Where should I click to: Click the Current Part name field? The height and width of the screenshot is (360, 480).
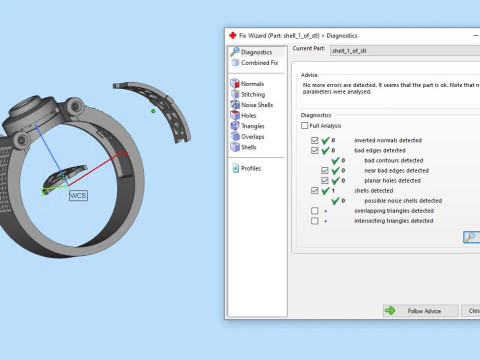tap(405, 51)
